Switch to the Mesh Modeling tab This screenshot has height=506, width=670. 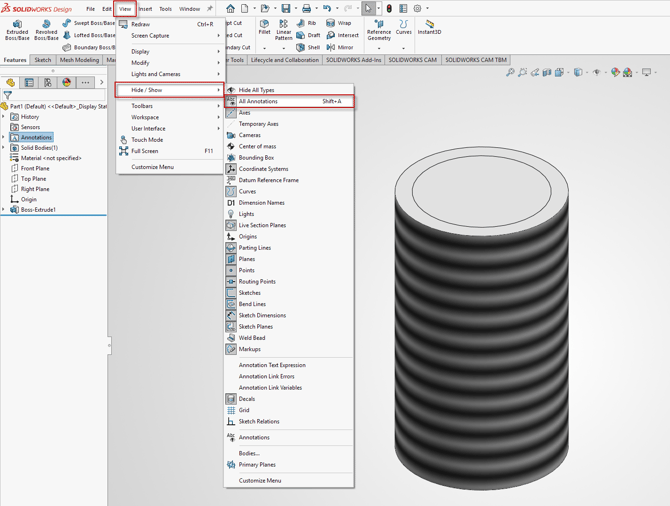click(79, 60)
